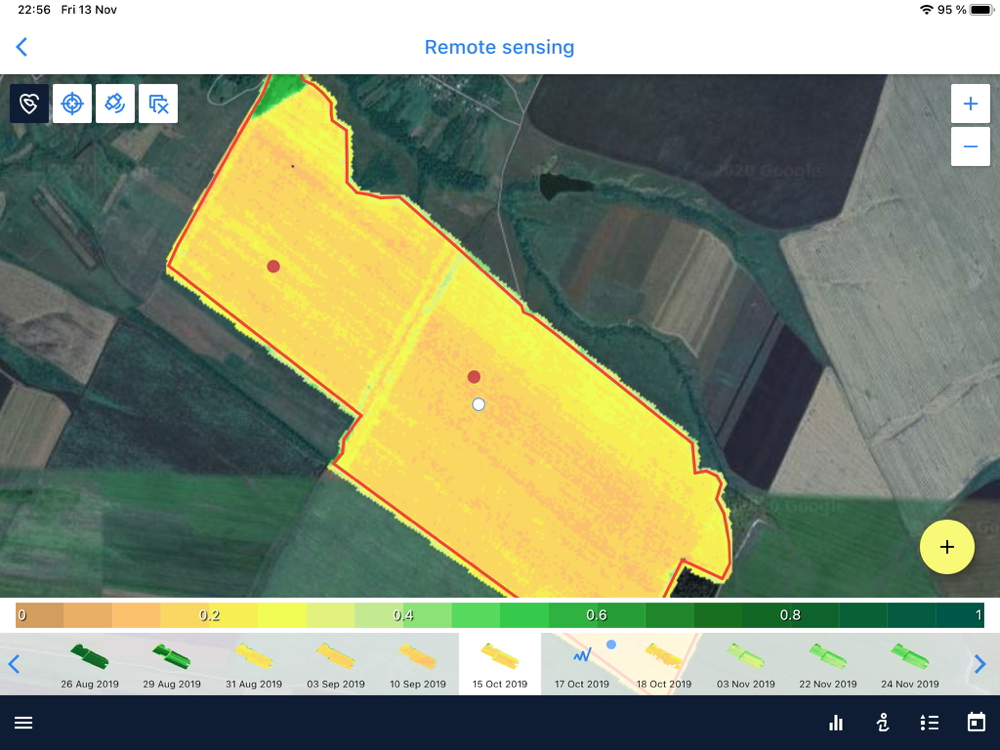Image resolution: width=1000 pixels, height=750 pixels.
Task: Tap the center-on-location target icon
Action: [x=72, y=103]
